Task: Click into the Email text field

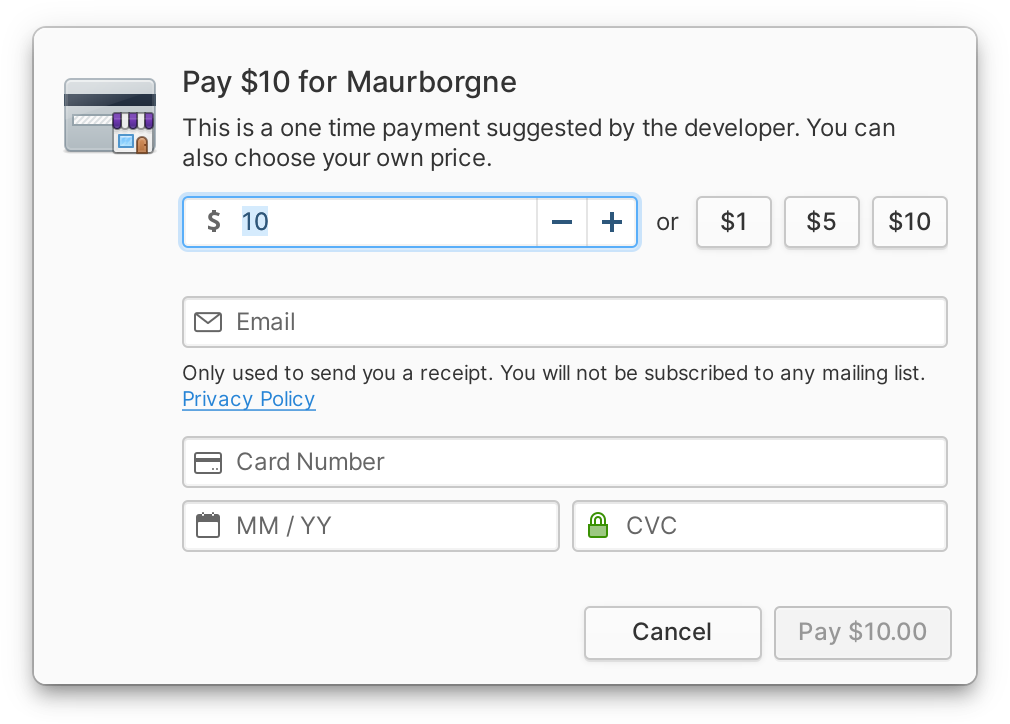Action: pyautogui.click(x=580, y=322)
